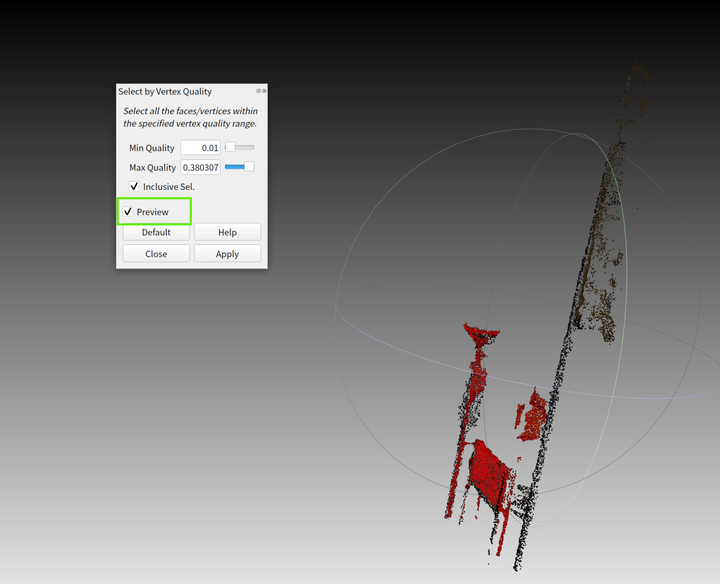Screen dimensions: 720x584
Task: Open Help for this filter
Action: click(227, 232)
